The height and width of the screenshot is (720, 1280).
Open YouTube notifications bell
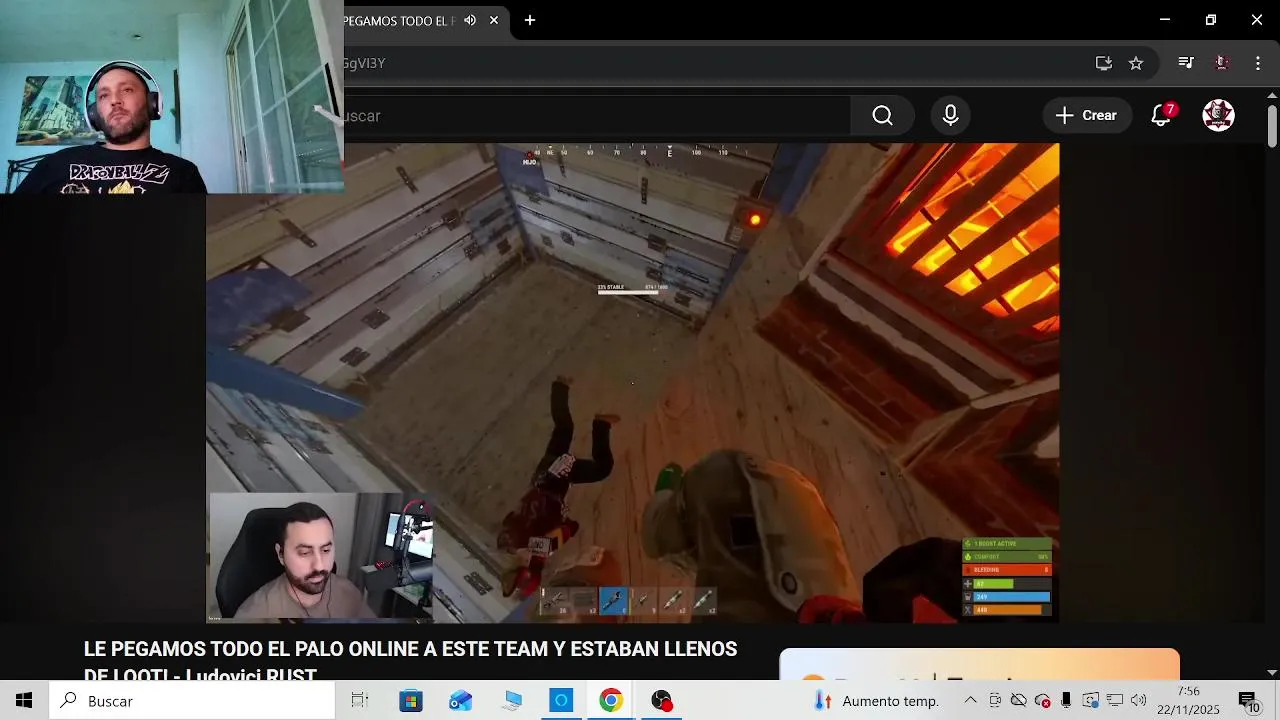click(1161, 115)
